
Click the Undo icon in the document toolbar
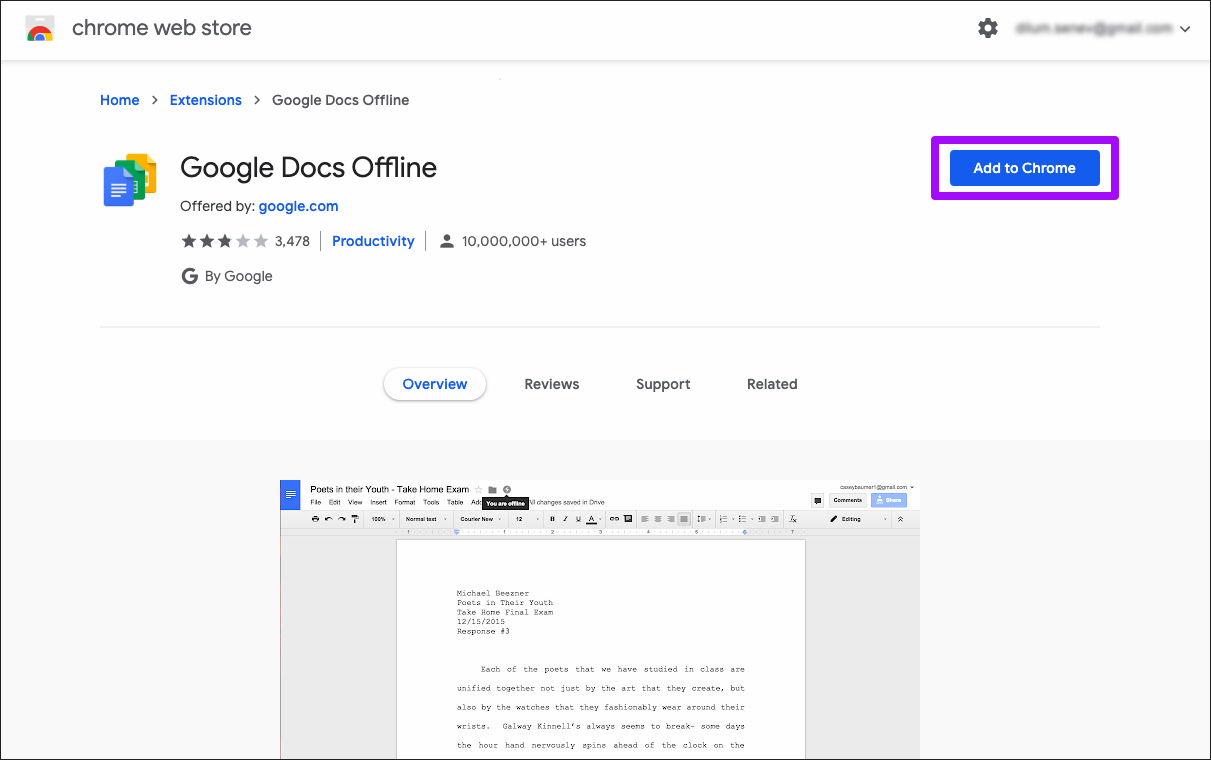[328, 518]
